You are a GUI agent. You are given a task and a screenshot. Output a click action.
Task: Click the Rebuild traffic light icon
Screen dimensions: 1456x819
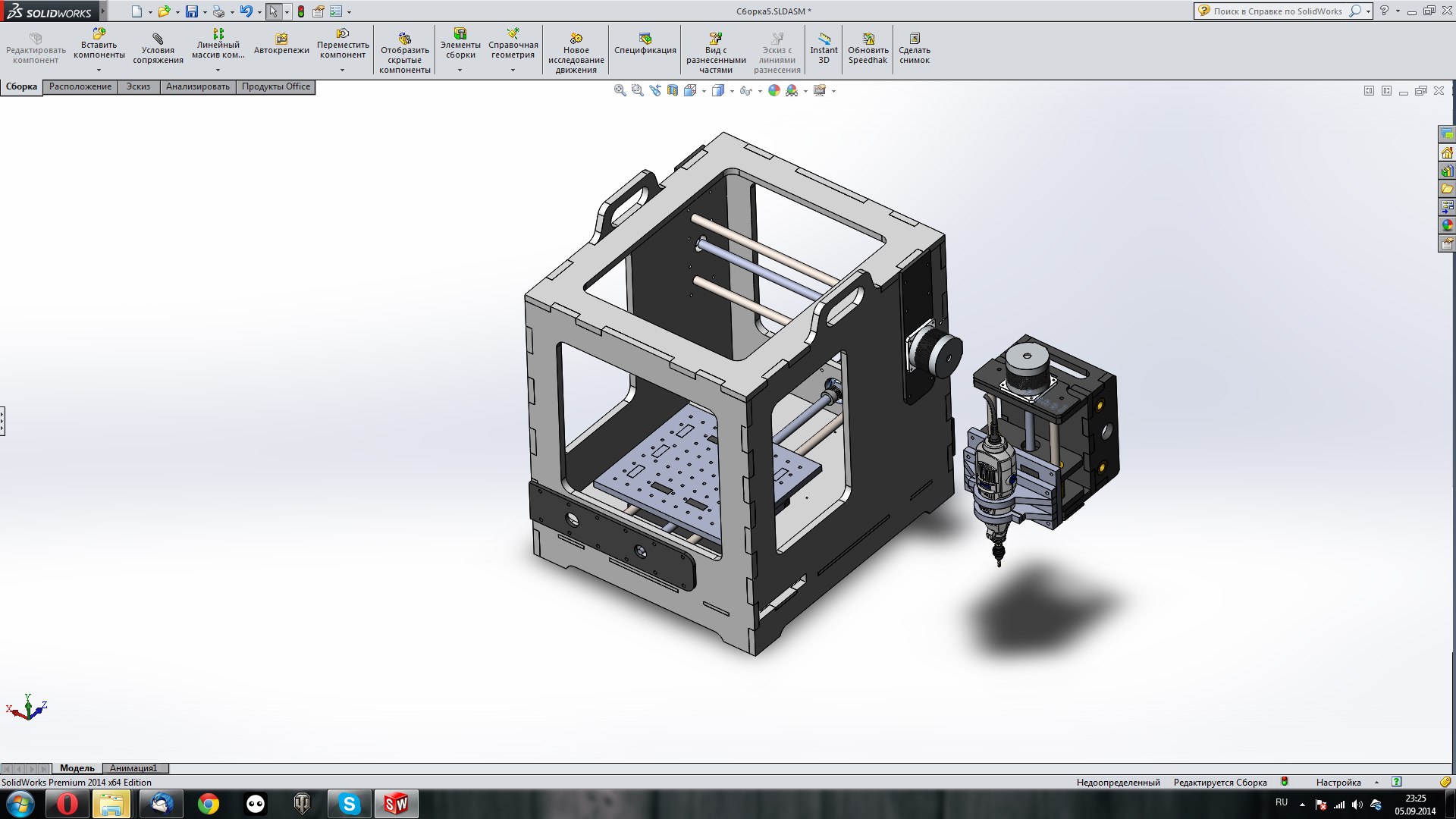pos(301,11)
